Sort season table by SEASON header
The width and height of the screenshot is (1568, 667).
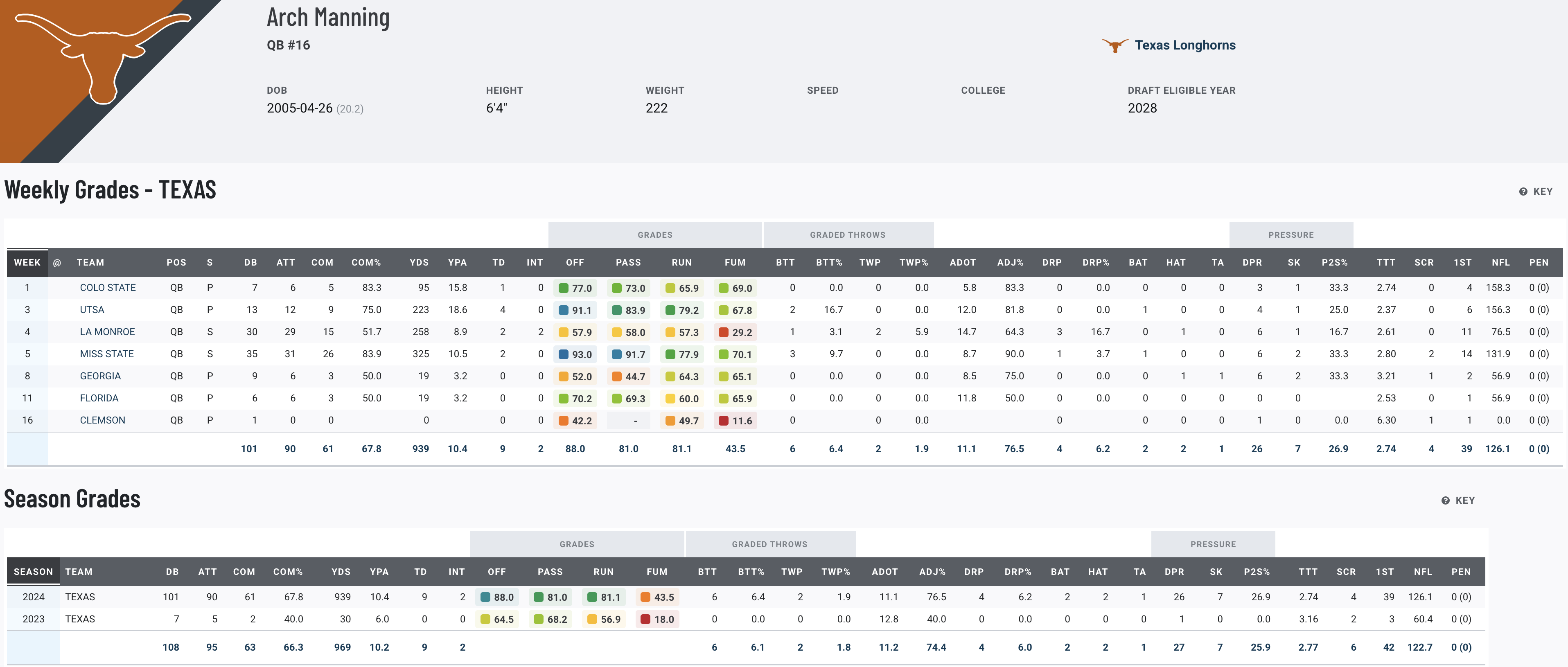tap(34, 572)
